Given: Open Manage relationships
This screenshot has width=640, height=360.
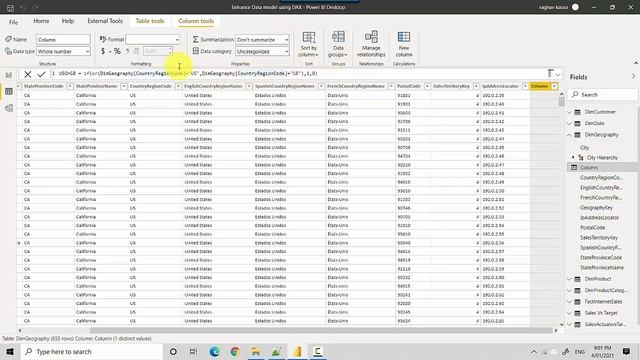Looking at the screenshot, I should (x=371, y=44).
